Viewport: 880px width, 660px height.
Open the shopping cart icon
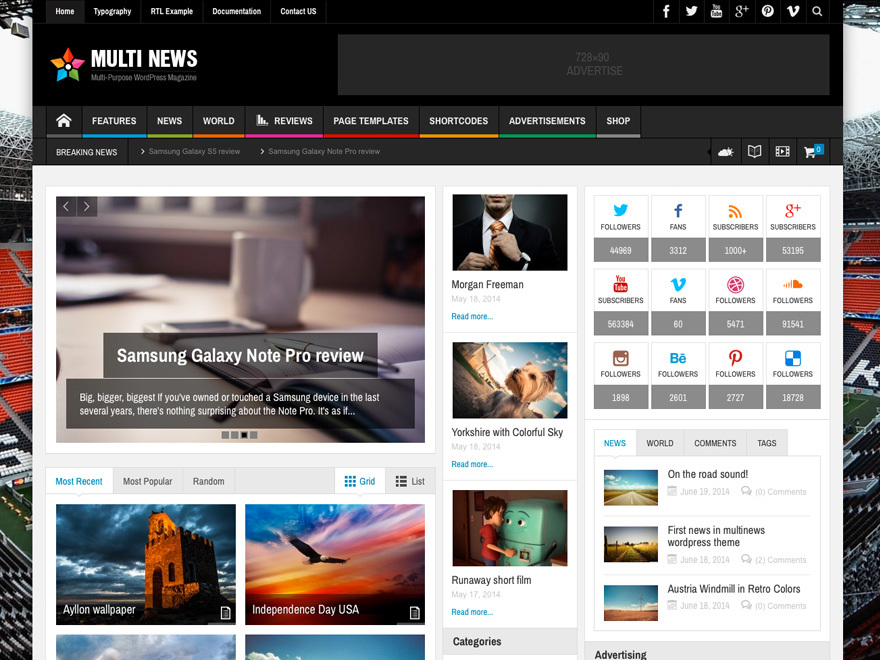coord(812,152)
